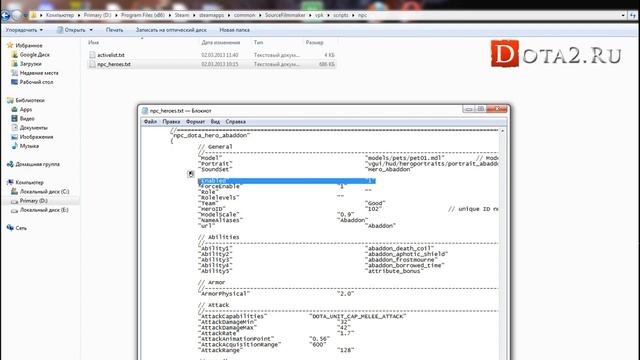
Task: Click the Компьютер icon in sidebar
Action: point(10,182)
